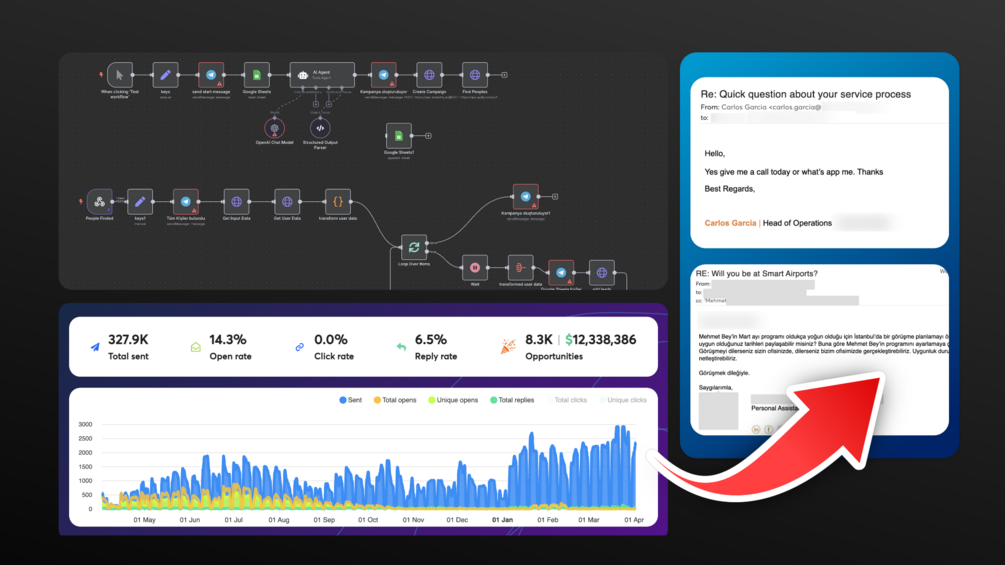
Task: Click the '0.0%' click rate value
Action: [331, 340]
